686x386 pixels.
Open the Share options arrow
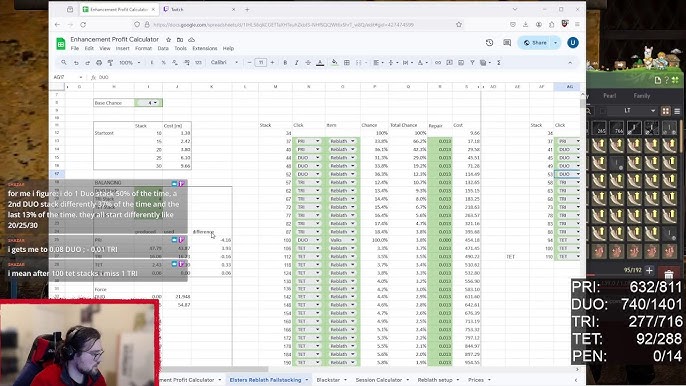coord(556,42)
